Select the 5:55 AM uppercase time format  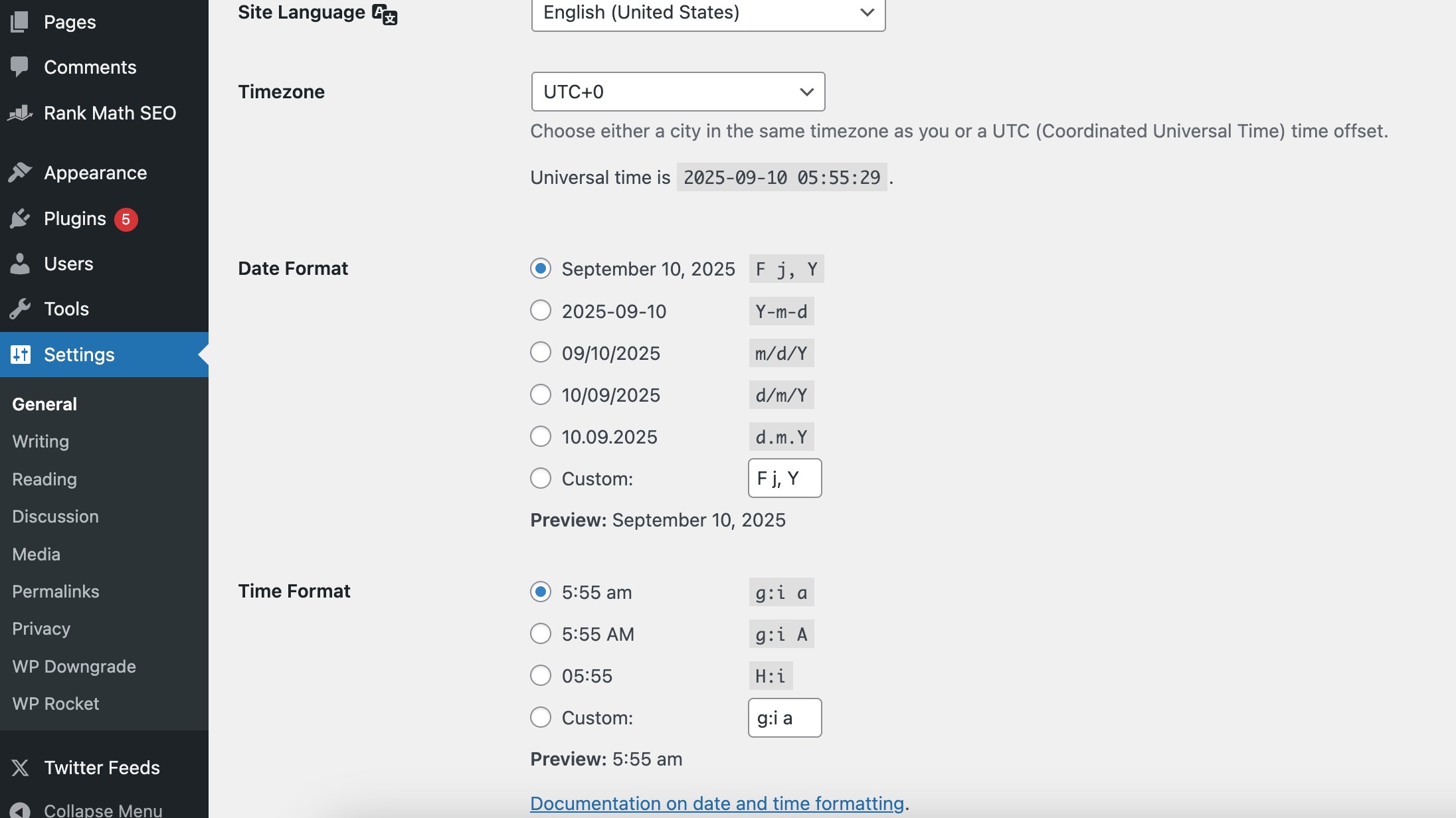[541, 633]
